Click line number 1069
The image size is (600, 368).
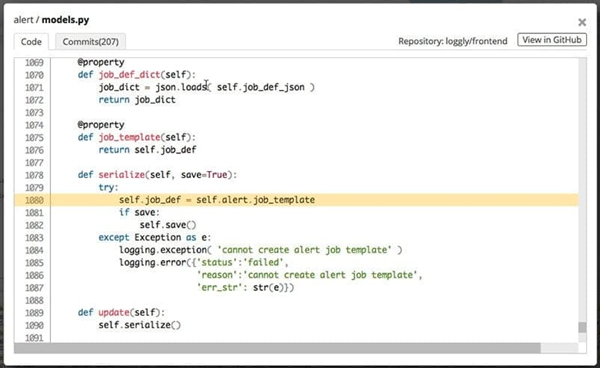pos(34,62)
